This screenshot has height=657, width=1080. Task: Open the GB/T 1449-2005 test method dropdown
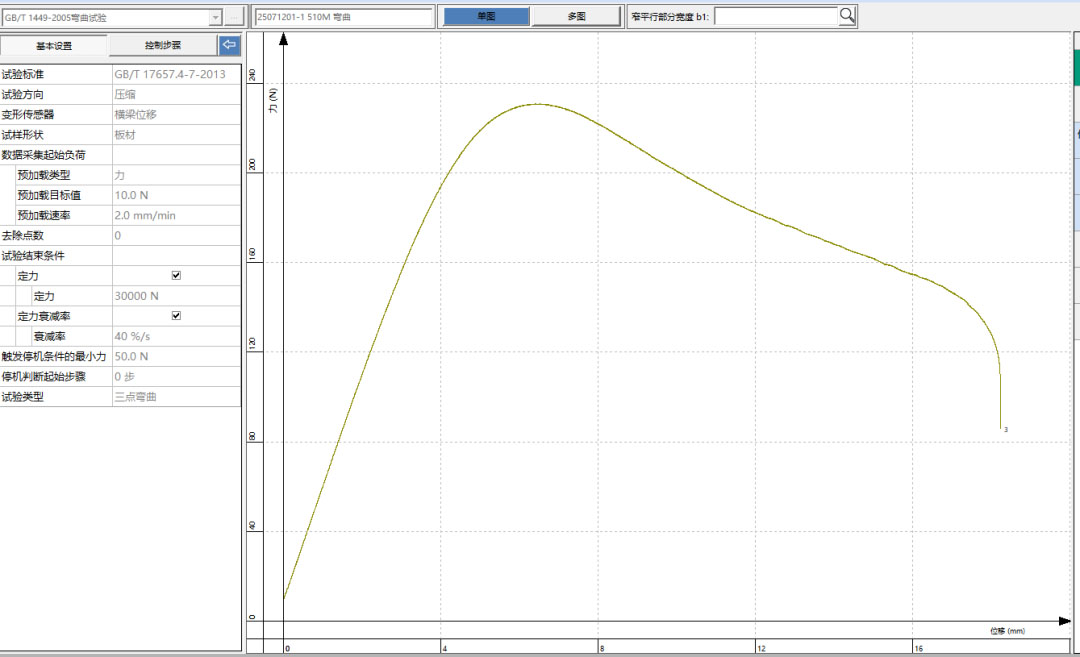point(215,17)
